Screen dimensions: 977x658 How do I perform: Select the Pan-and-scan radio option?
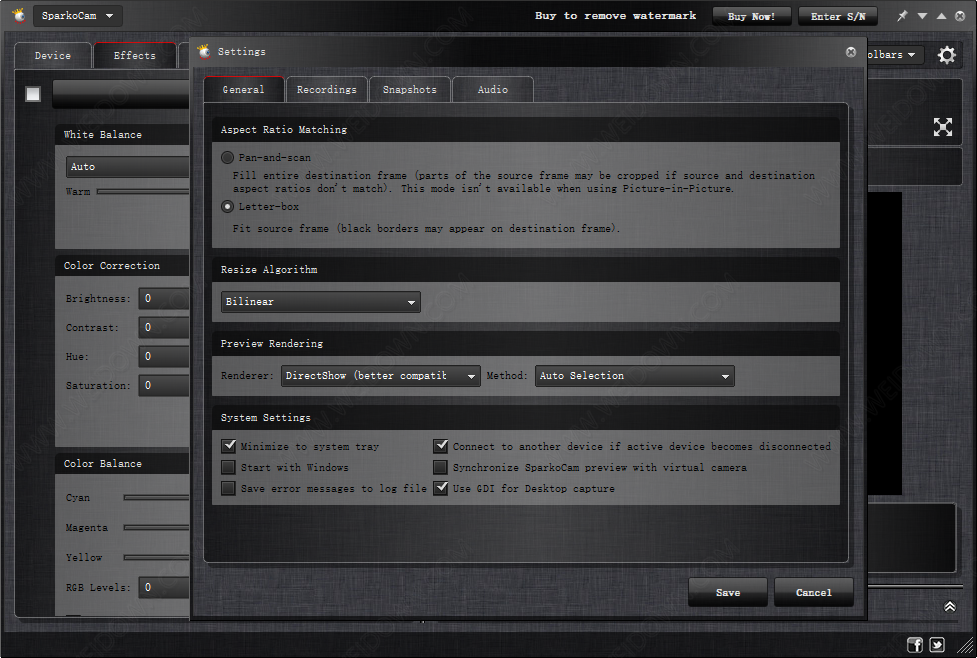[x=227, y=158]
